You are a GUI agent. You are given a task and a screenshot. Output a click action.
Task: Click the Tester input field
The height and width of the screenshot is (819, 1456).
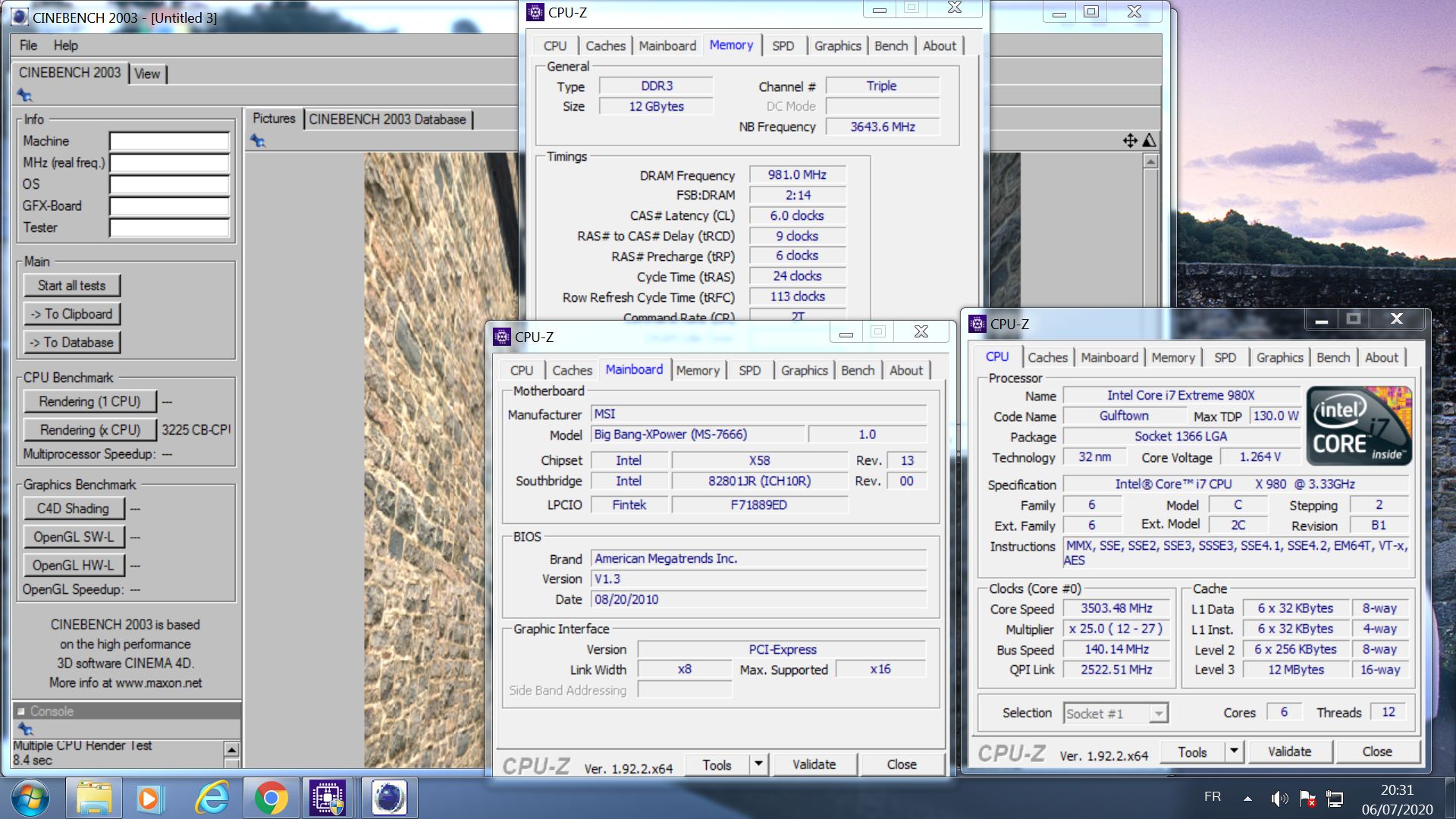(169, 227)
